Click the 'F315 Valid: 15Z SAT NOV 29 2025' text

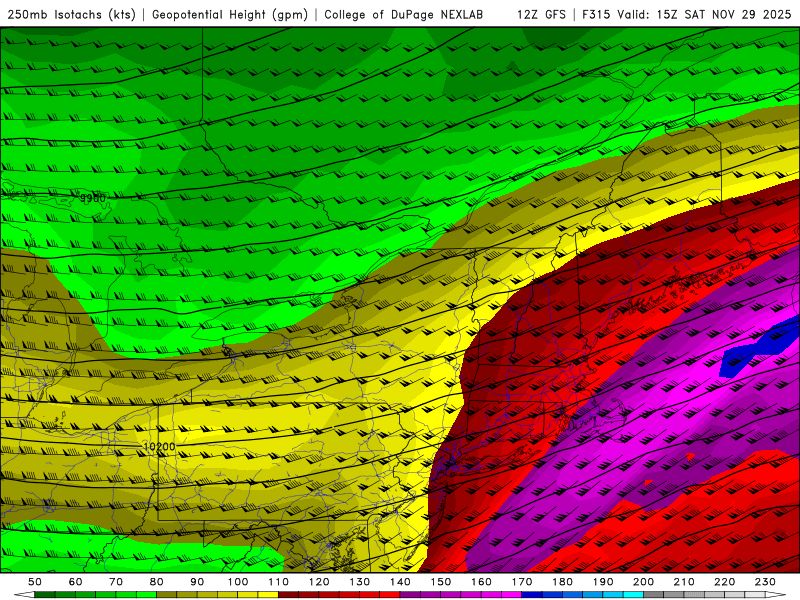(x=687, y=14)
